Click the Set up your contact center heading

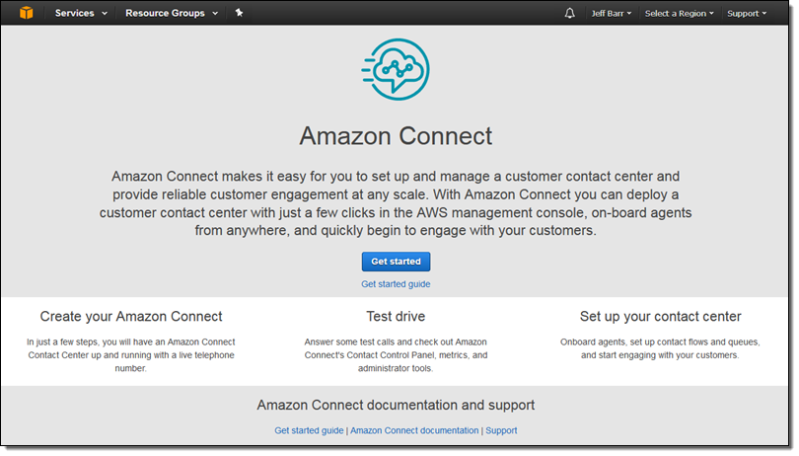[x=660, y=316]
